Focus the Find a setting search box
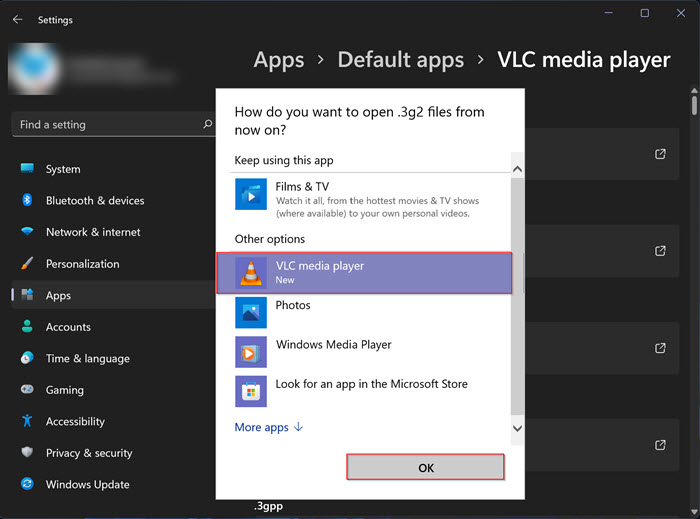This screenshot has height=519, width=700. coord(115,125)
